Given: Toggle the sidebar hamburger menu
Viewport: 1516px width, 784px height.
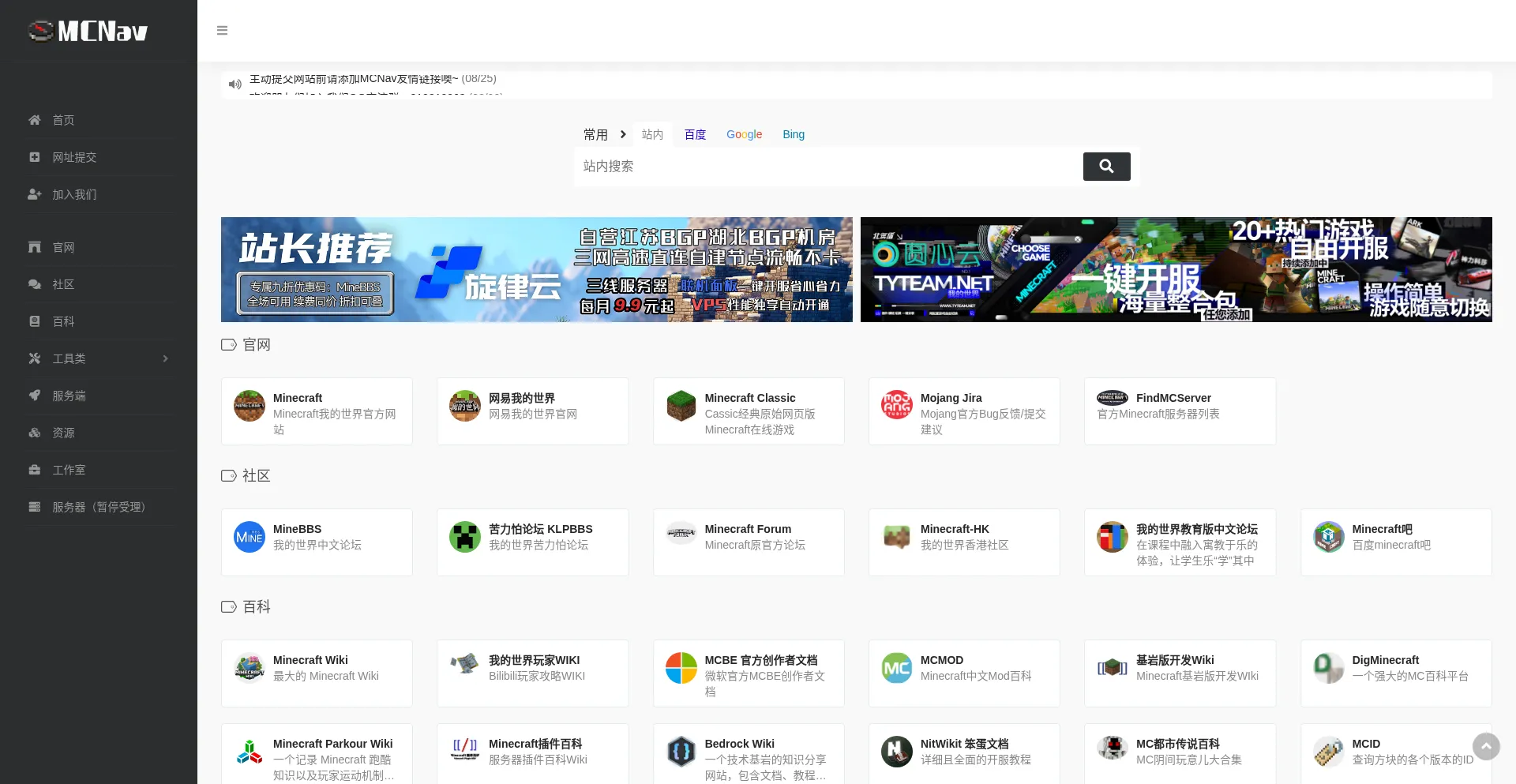Looking at the screenshot, I should [222, 31].
